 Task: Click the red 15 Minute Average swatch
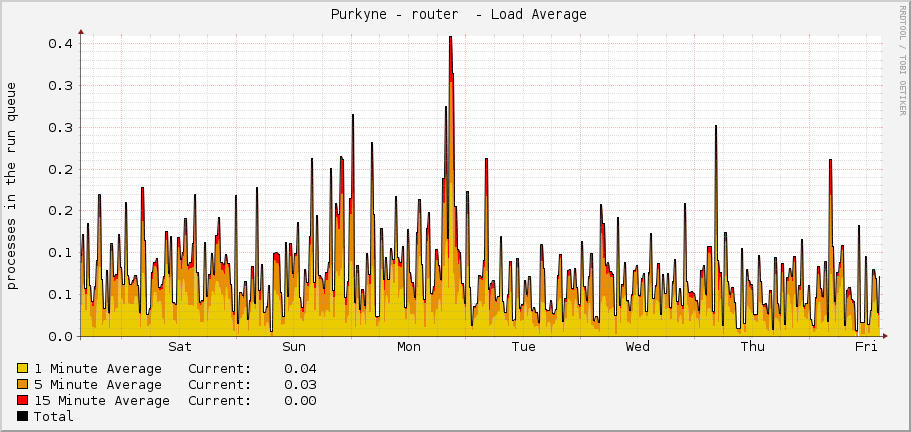23,401
